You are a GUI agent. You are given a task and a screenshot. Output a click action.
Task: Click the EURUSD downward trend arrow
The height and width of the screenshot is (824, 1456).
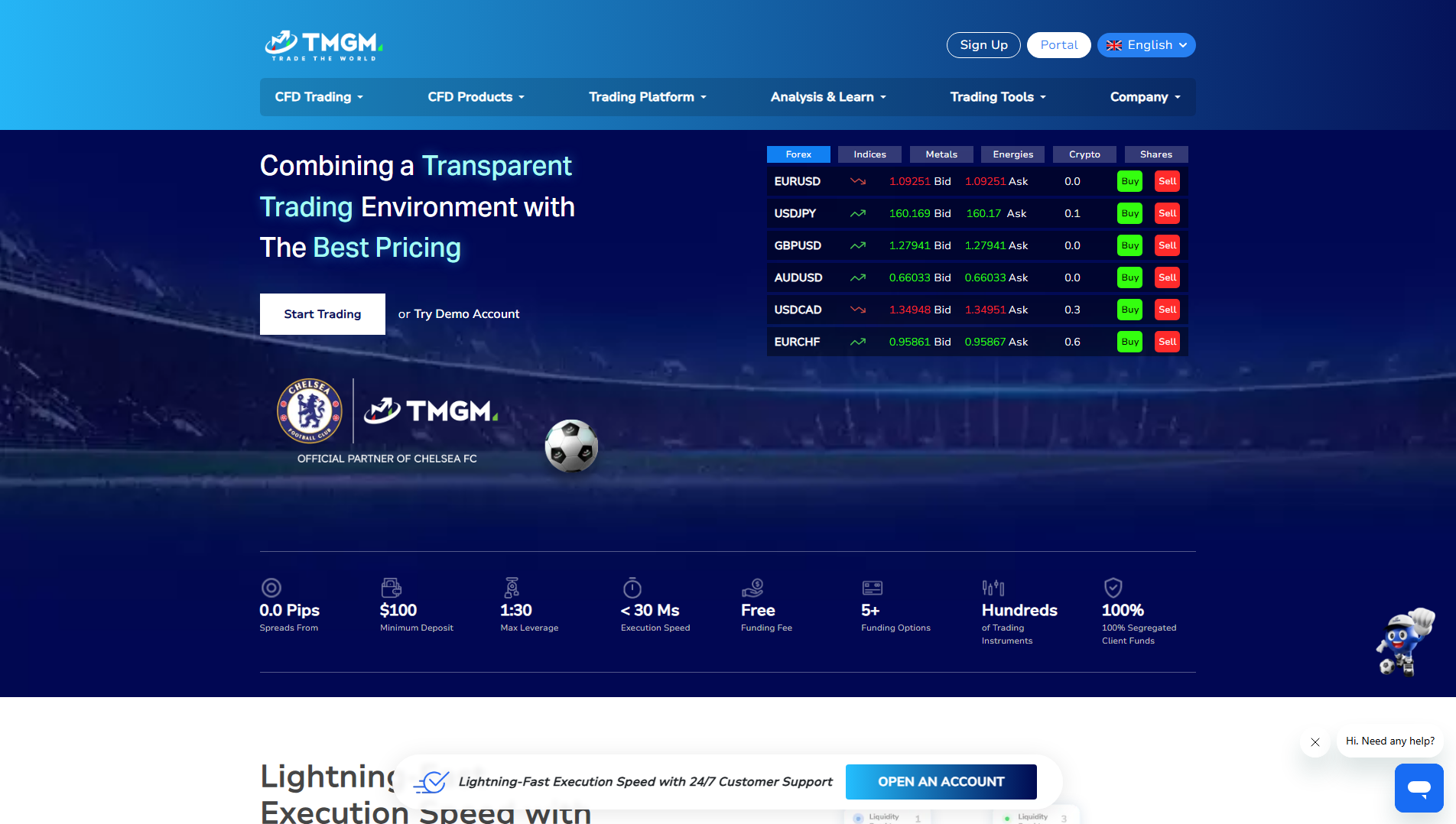pyautogui.click(x=858, y=181)
